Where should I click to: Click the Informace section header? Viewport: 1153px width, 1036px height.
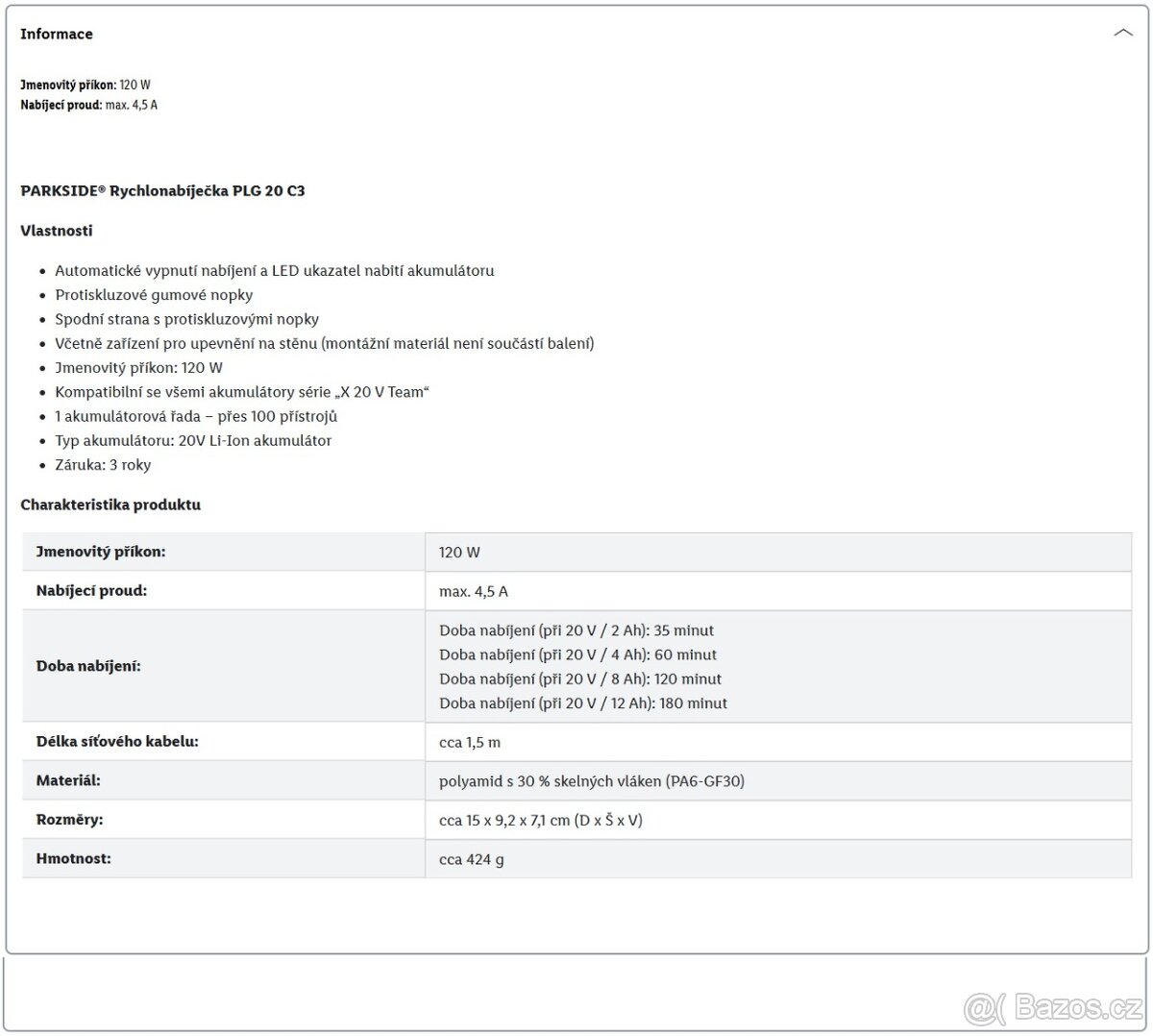[57, 34]
